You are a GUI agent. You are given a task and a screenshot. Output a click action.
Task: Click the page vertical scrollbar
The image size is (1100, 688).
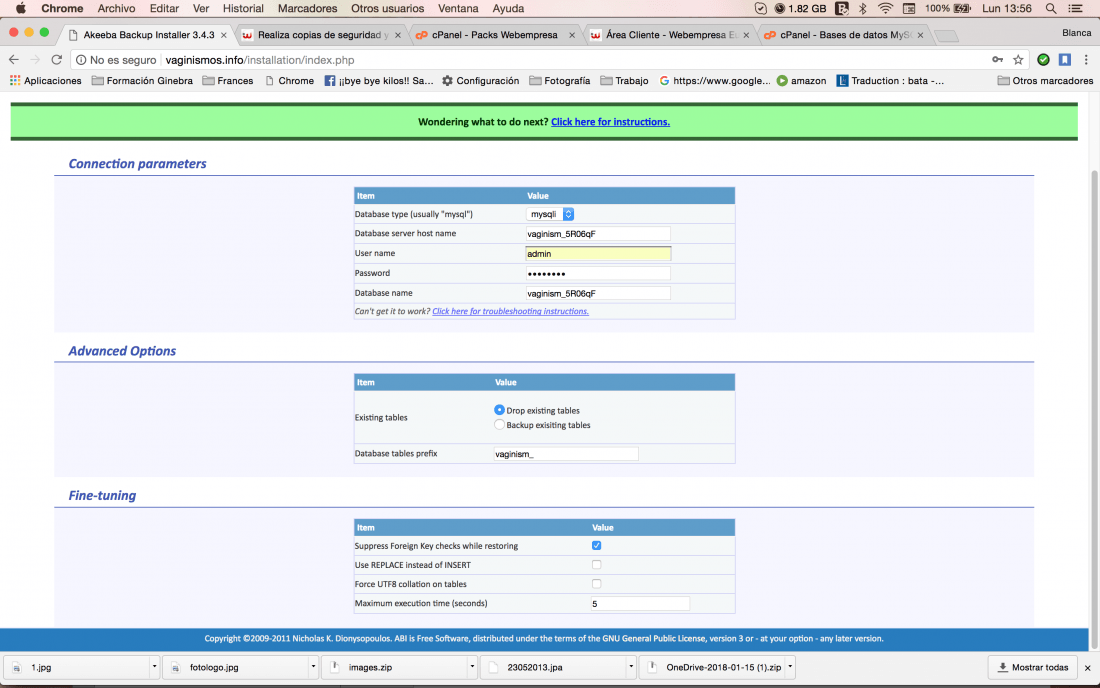tap(1094, 410)
